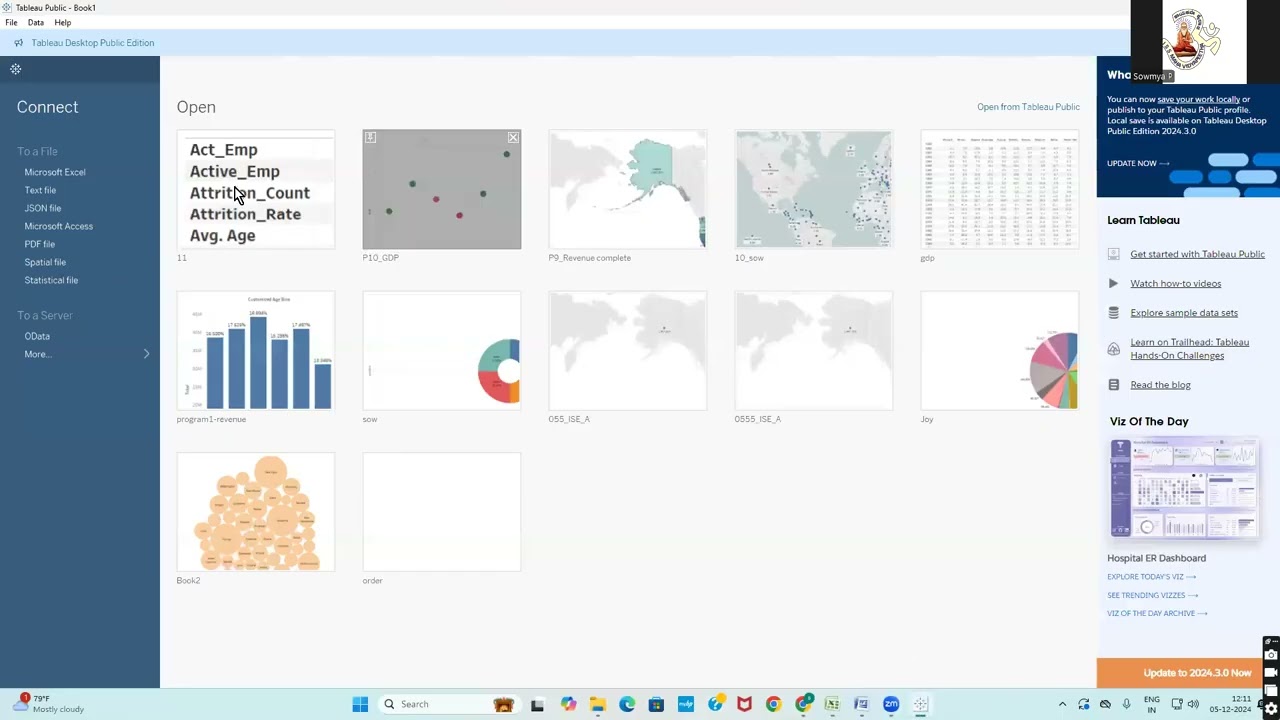Connect to a JSON file
Viewport: 1280px width, 720px height.
pyautogui.click(x=43, y=208)
